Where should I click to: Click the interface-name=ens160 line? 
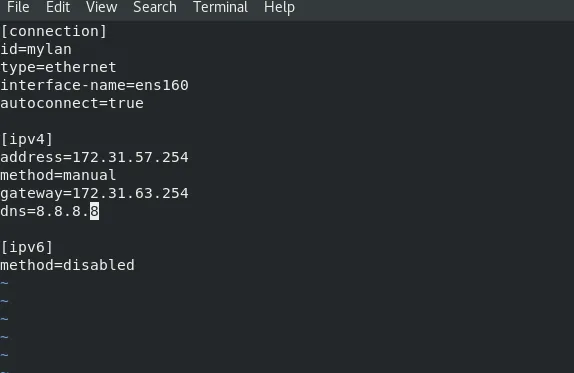point(94,85)
